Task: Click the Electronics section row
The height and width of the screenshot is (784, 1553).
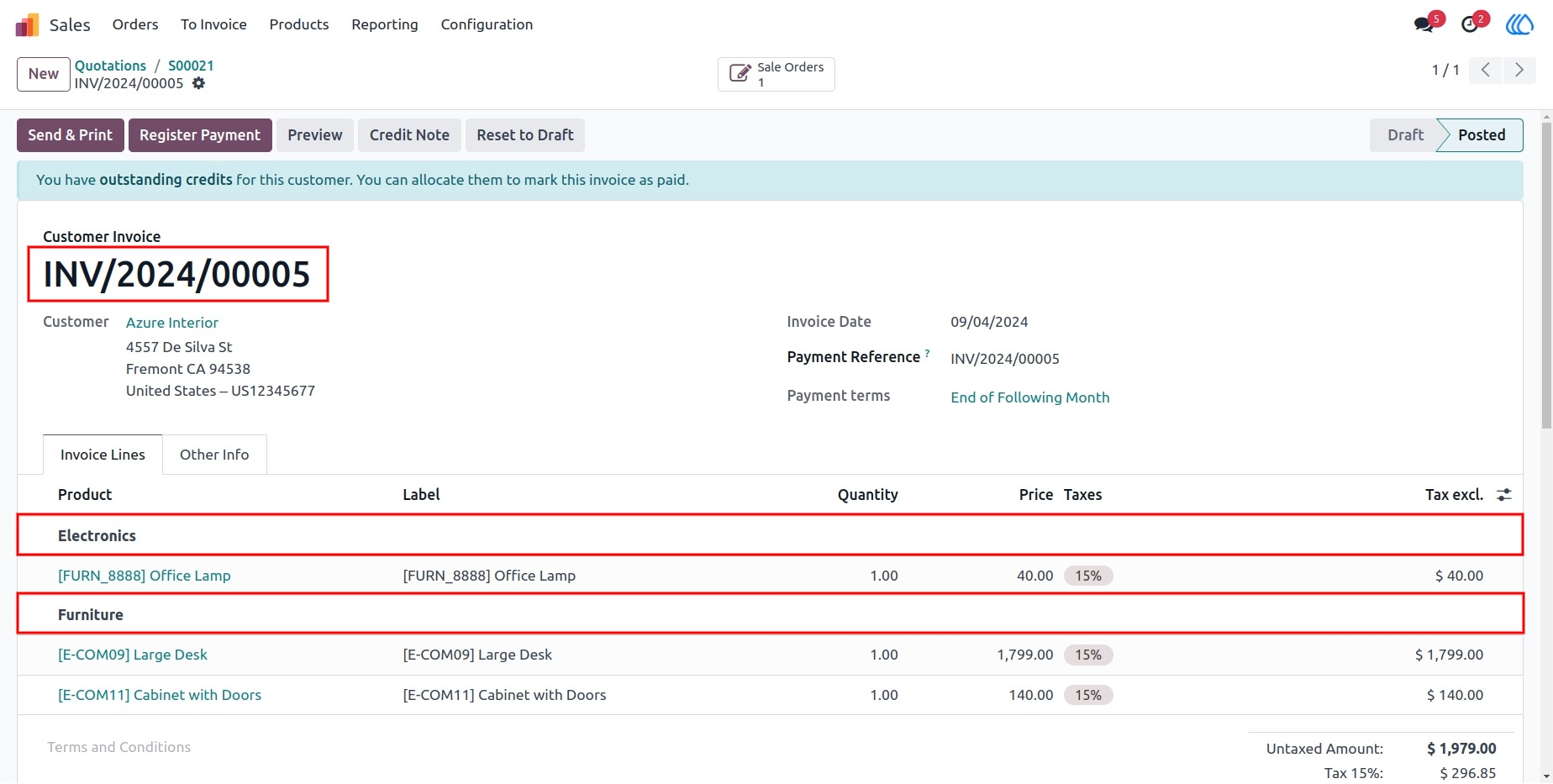Action: [770, 535]
